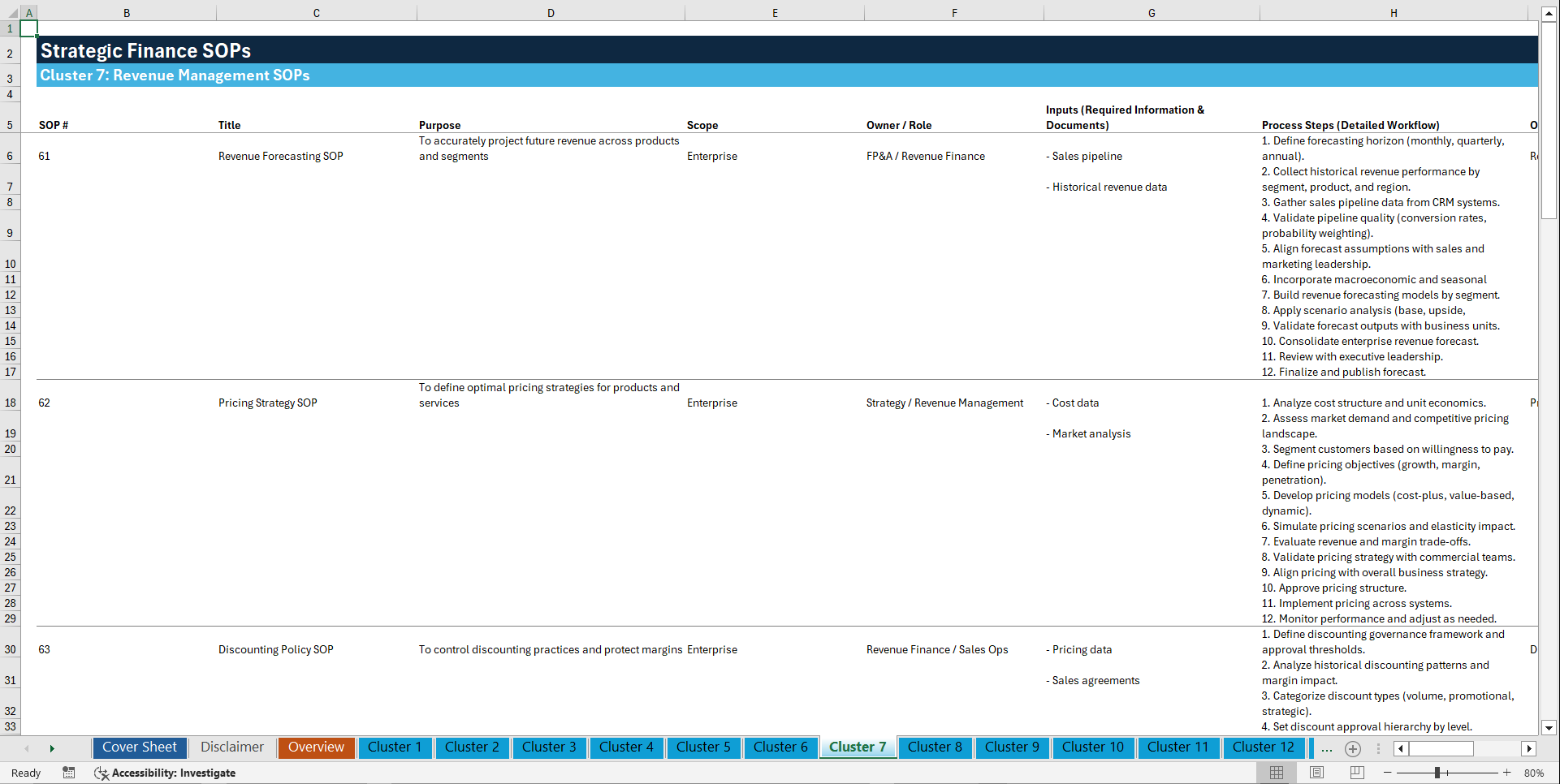1560x784 pixels.
Task: Switch to Page Layout view
Action: click(x=1316, y=773)
